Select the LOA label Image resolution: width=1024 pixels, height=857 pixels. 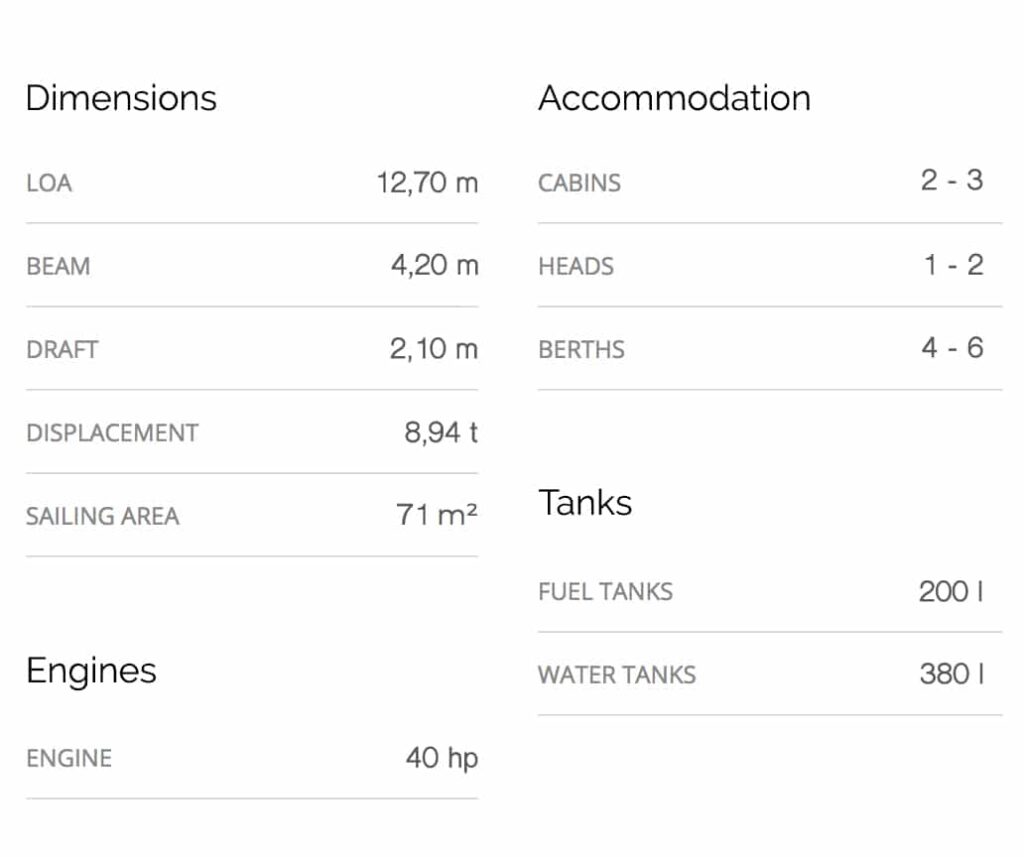pos(49,183)
